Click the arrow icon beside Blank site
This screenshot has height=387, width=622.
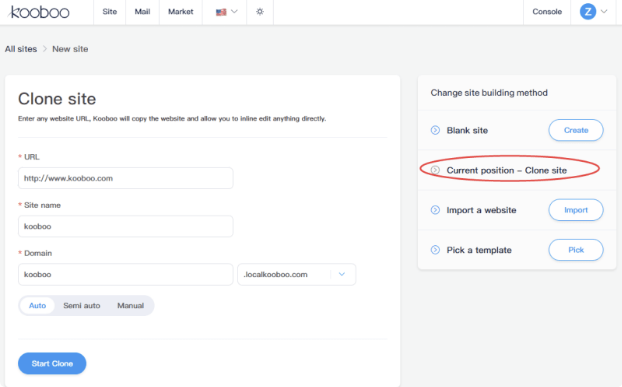(435, 130)
